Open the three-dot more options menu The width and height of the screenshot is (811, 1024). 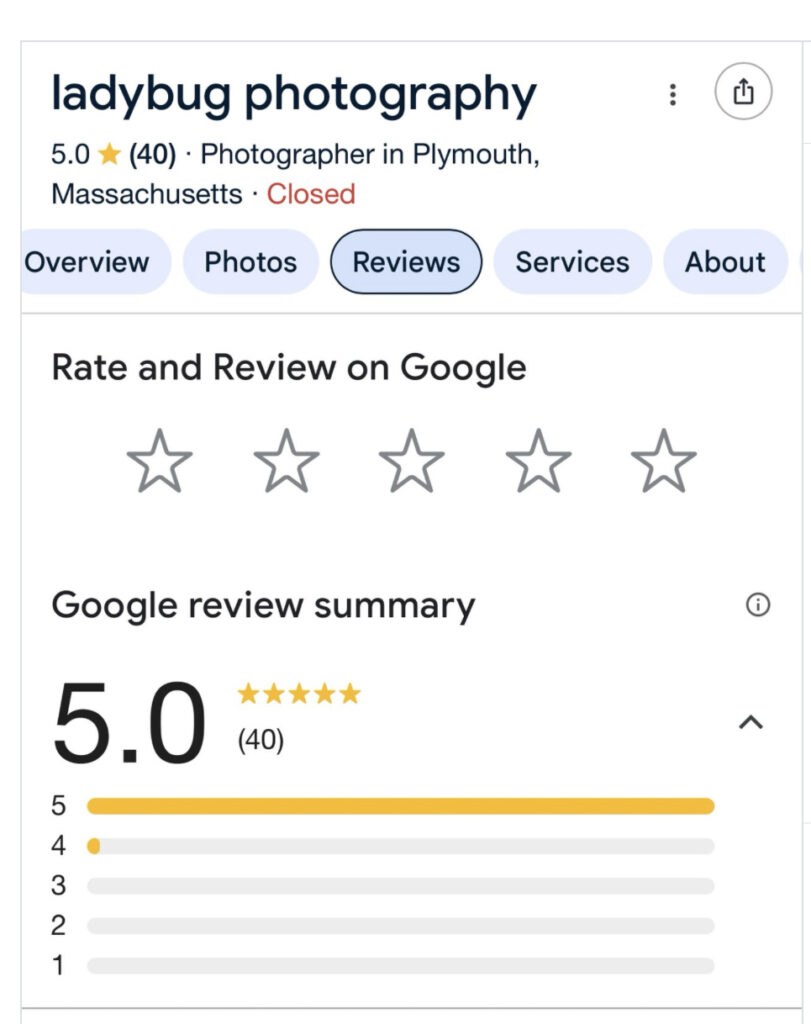click(673, 95)
